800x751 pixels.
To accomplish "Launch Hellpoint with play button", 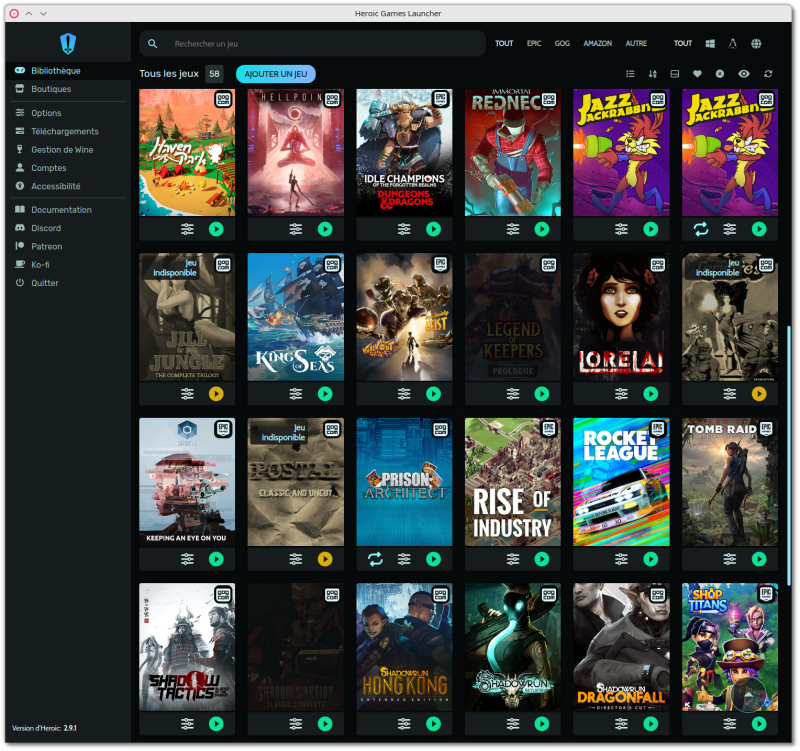I will click(325, 230).
